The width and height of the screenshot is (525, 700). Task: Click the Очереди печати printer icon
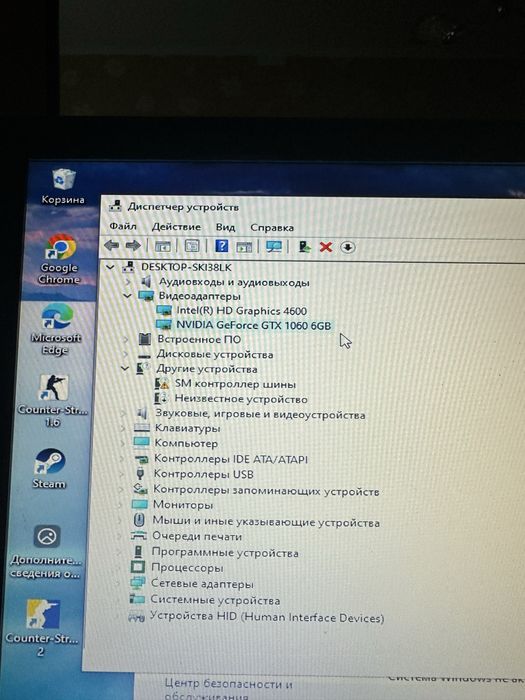139,536
